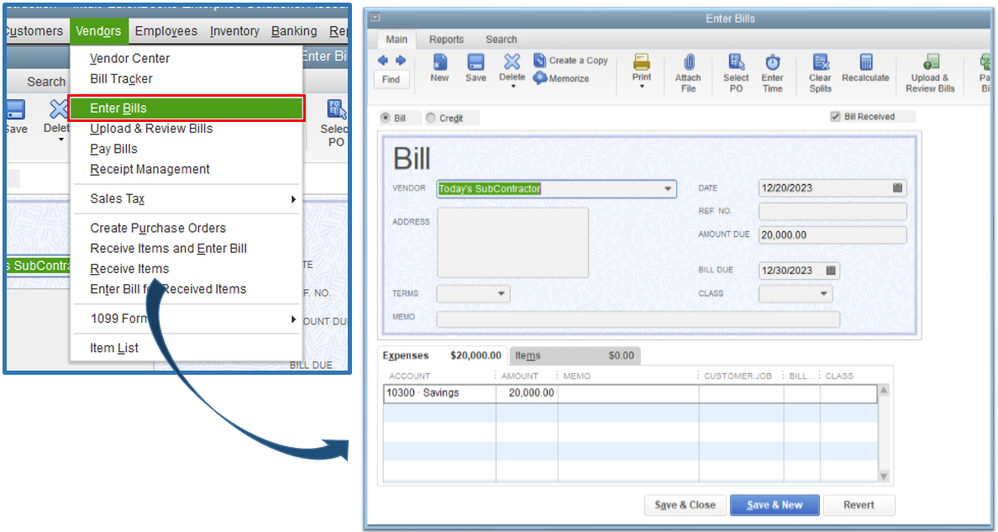
Task: Click the Memorize icon
Action: (x=540, y=78)
